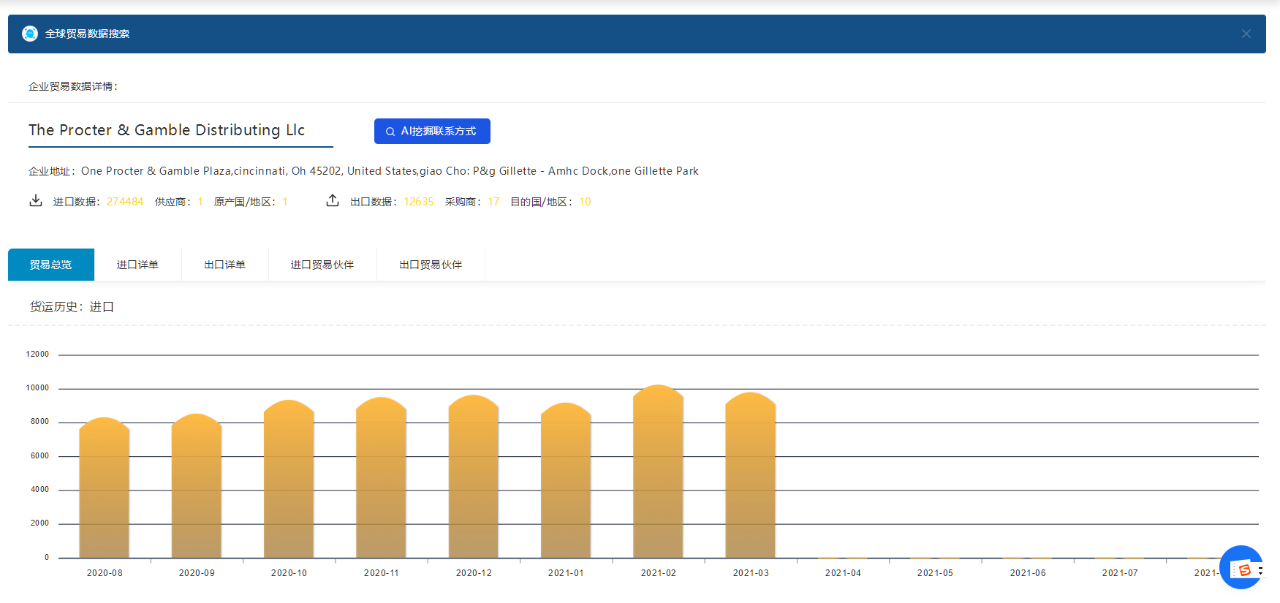Viewport: 1280px width, 603px height.
Task: Click the export data upload icon
Action: point(333,201)
